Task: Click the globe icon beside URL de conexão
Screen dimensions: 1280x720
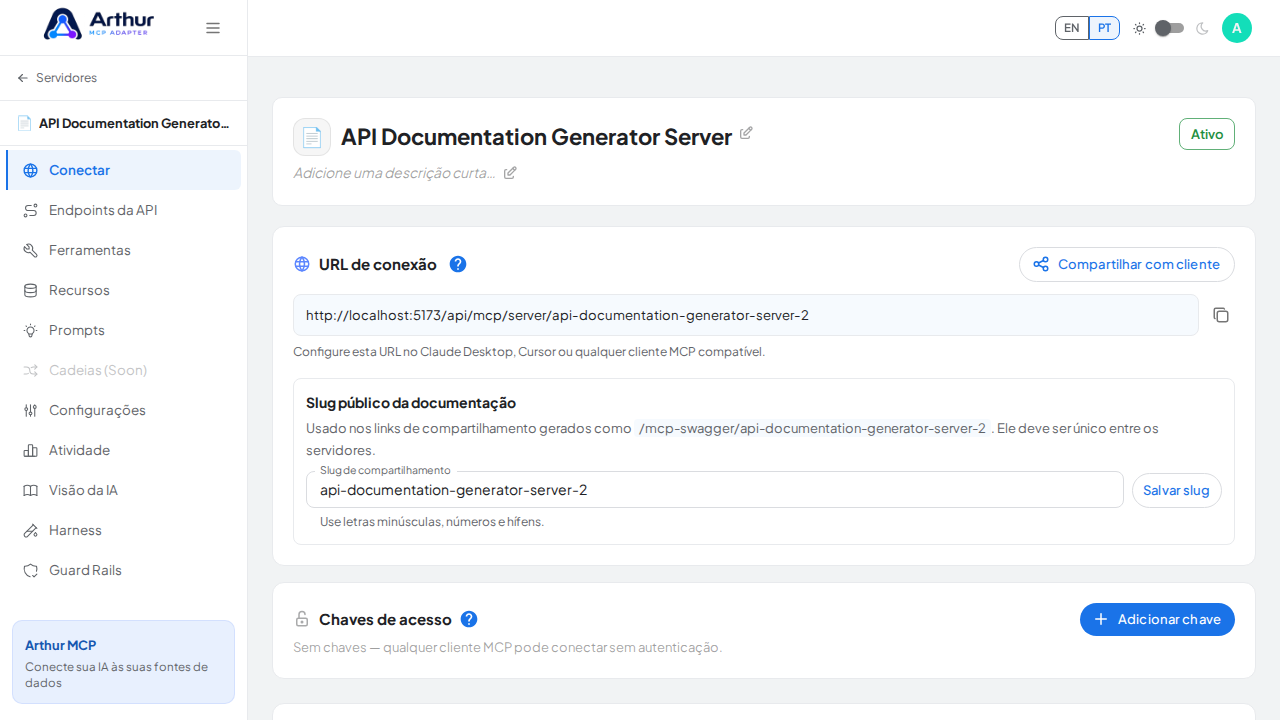Action: click(x=302, y=264)
